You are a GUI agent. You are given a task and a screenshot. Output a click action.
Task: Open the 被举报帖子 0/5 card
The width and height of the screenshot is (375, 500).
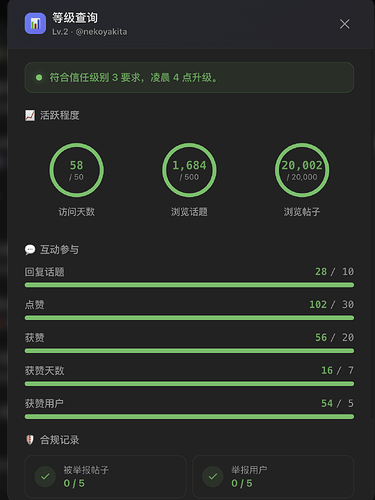coord(105,477)
